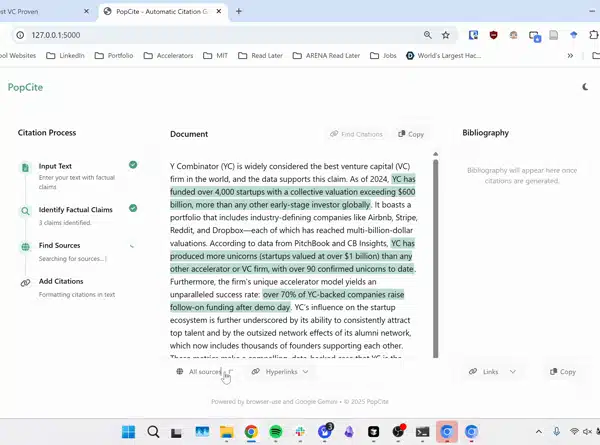Open the browser extensions puzzle icon
Viewport: 600px width, 445px height.
[x=593, y=35]
